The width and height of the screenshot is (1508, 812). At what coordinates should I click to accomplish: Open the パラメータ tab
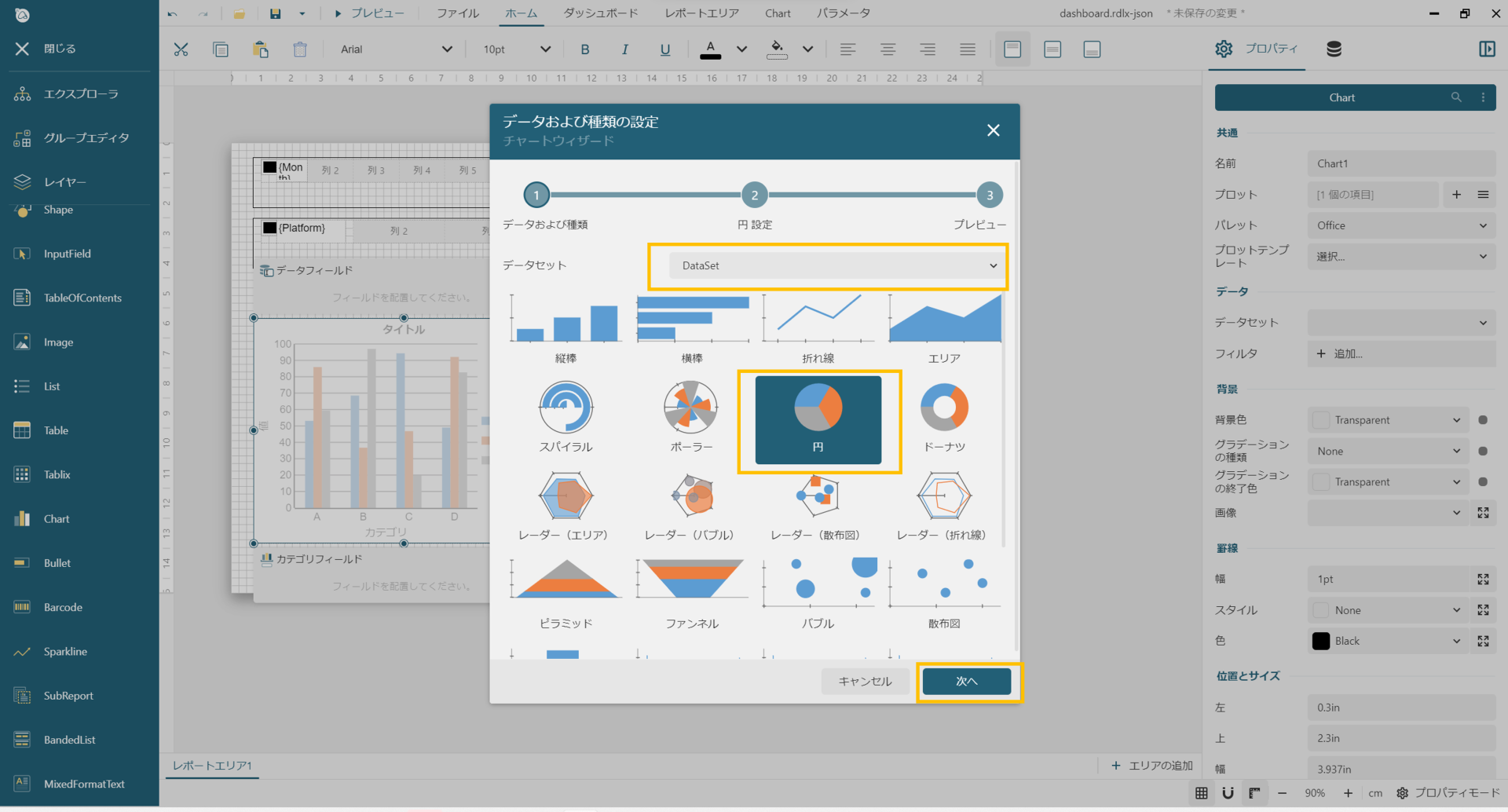(844, 13)
